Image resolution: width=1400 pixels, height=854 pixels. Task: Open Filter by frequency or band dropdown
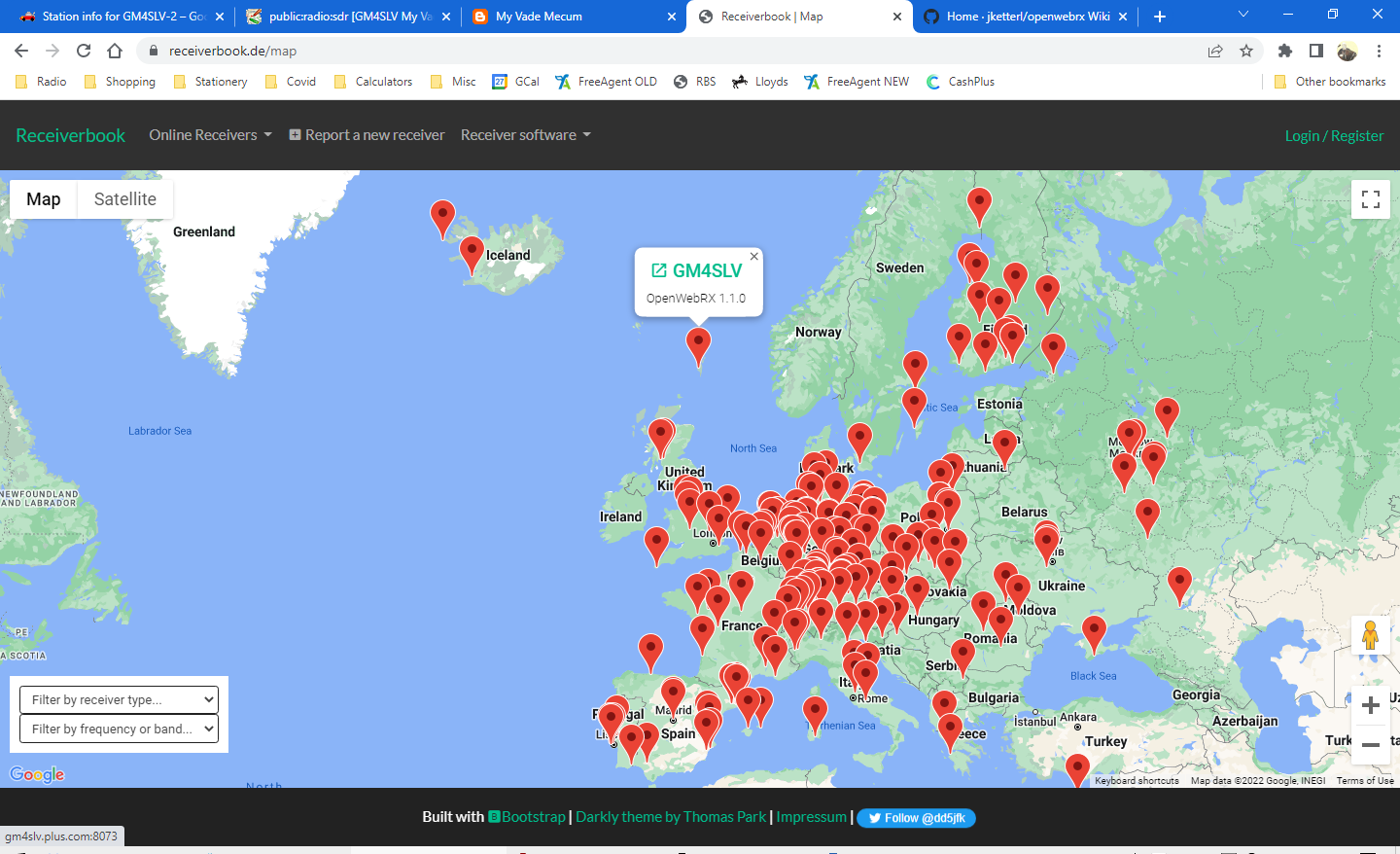click(x=119, y=729)
